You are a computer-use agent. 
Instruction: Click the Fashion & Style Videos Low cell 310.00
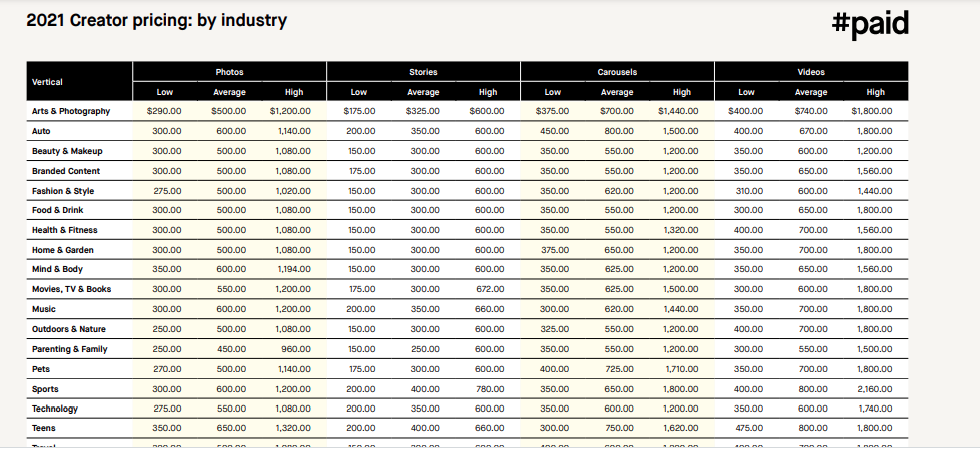coord(748,190)
